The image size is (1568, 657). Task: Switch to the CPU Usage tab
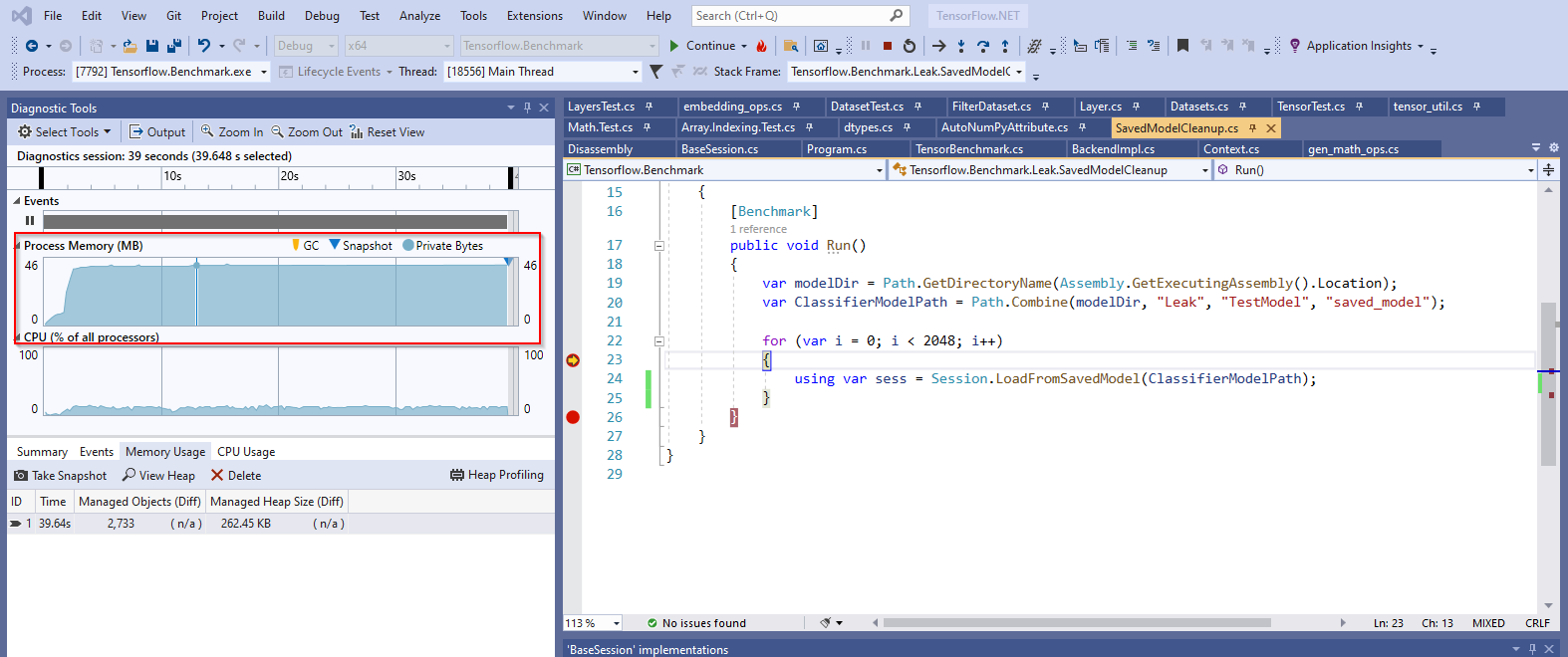[x=246, y=452]
